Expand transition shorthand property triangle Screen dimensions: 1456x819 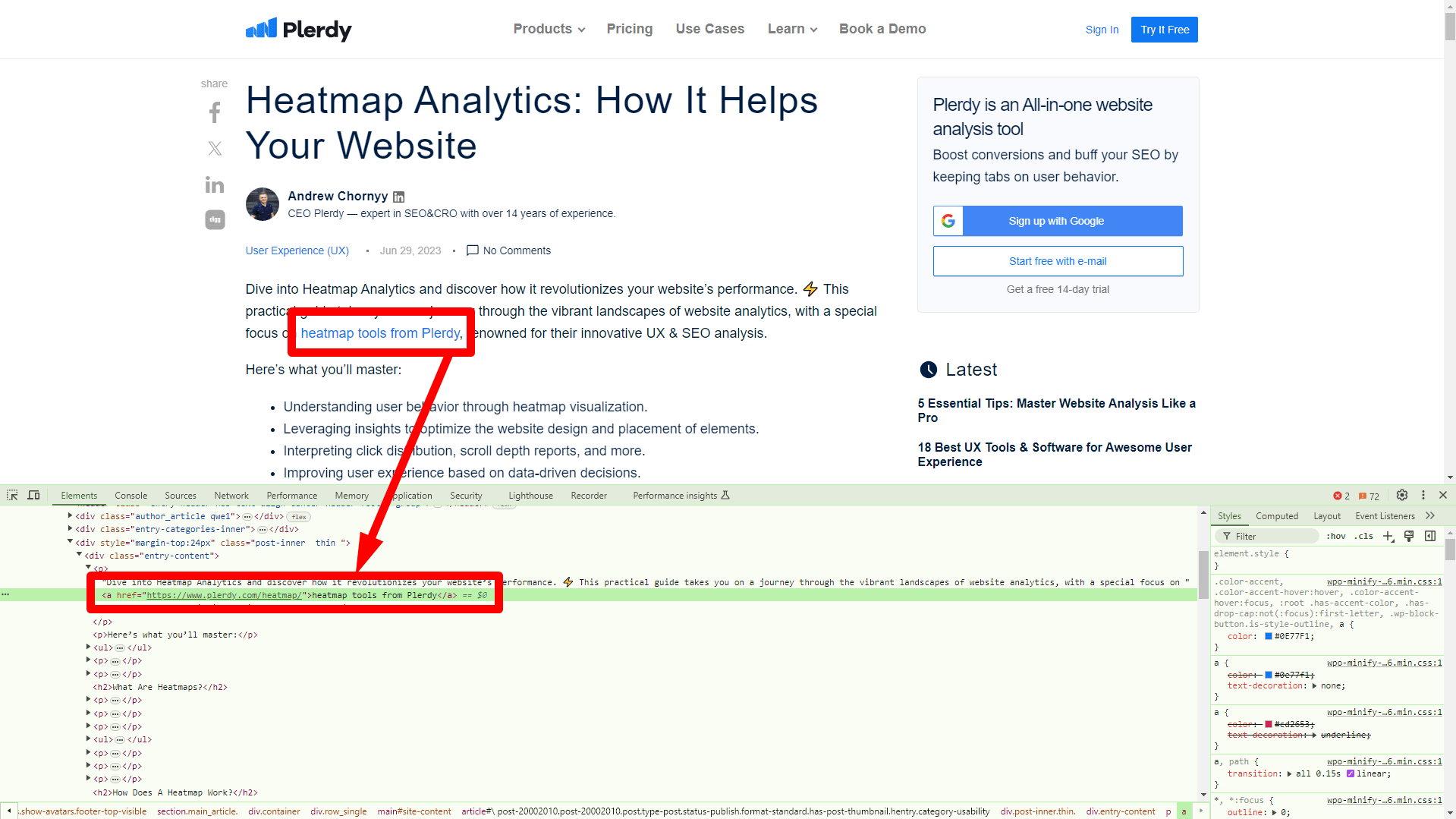1290,773
